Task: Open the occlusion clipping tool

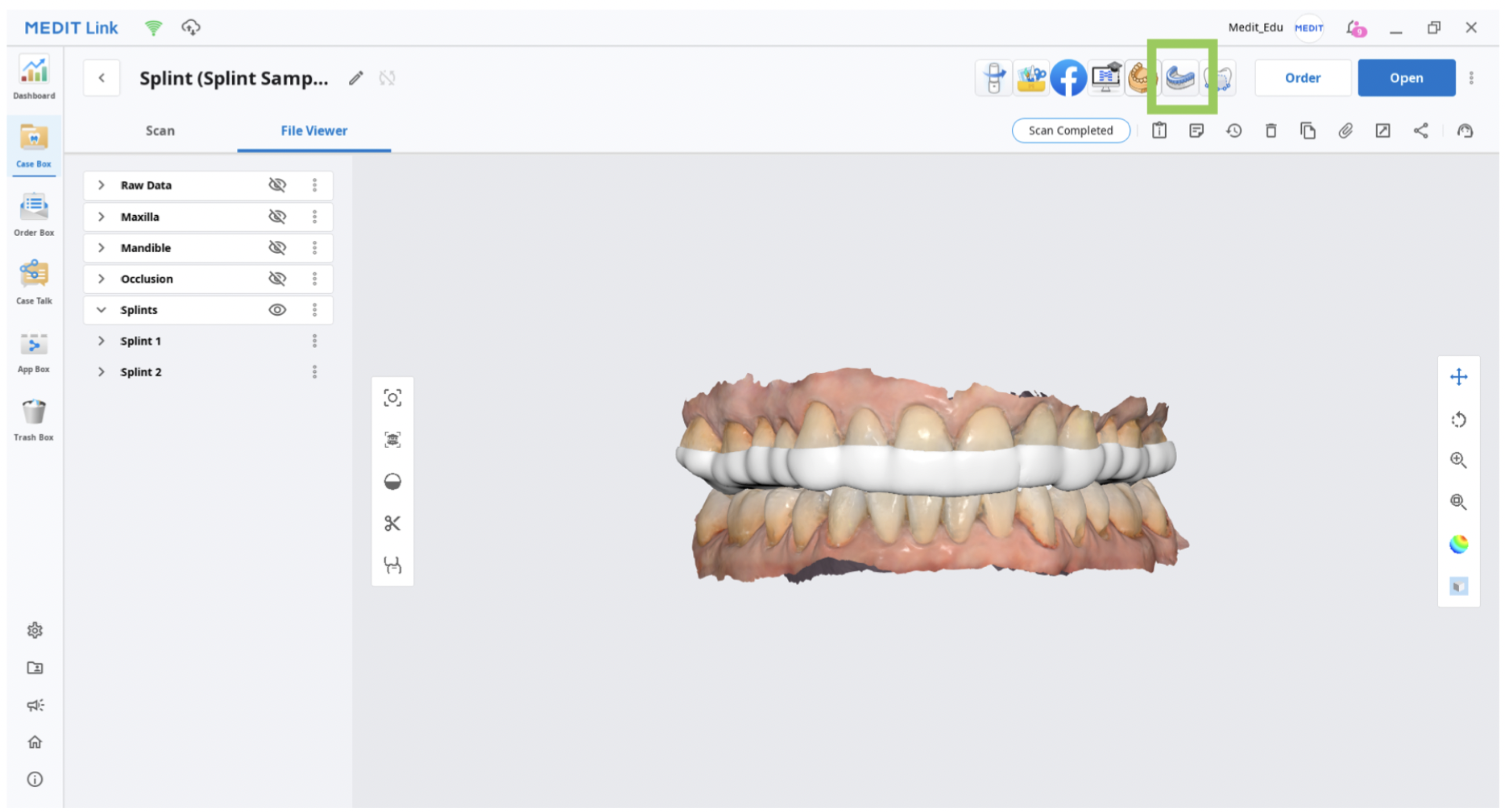Action: tap(392, 481)
